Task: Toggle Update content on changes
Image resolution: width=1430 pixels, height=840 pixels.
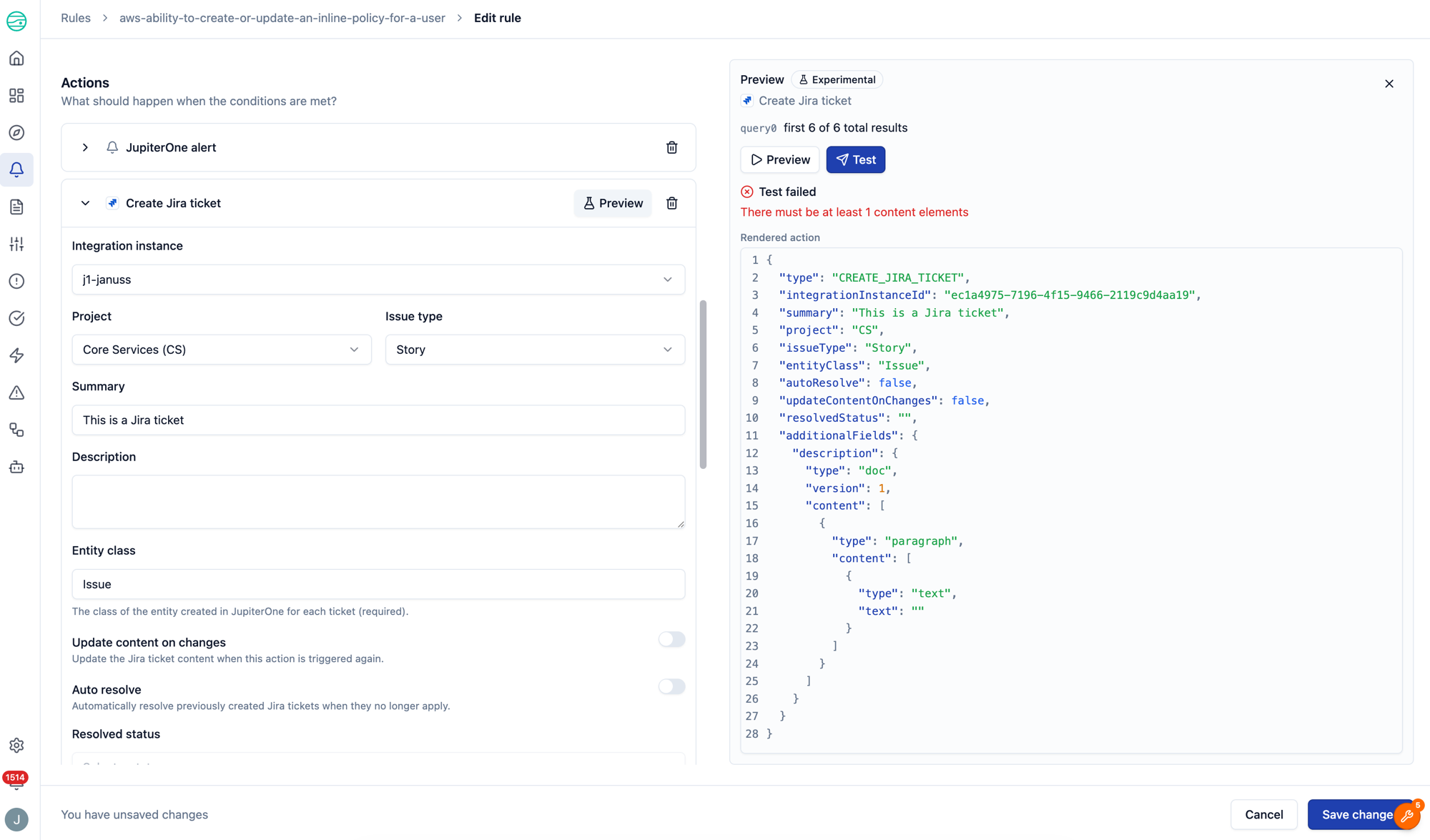Action: coord(671,639)
